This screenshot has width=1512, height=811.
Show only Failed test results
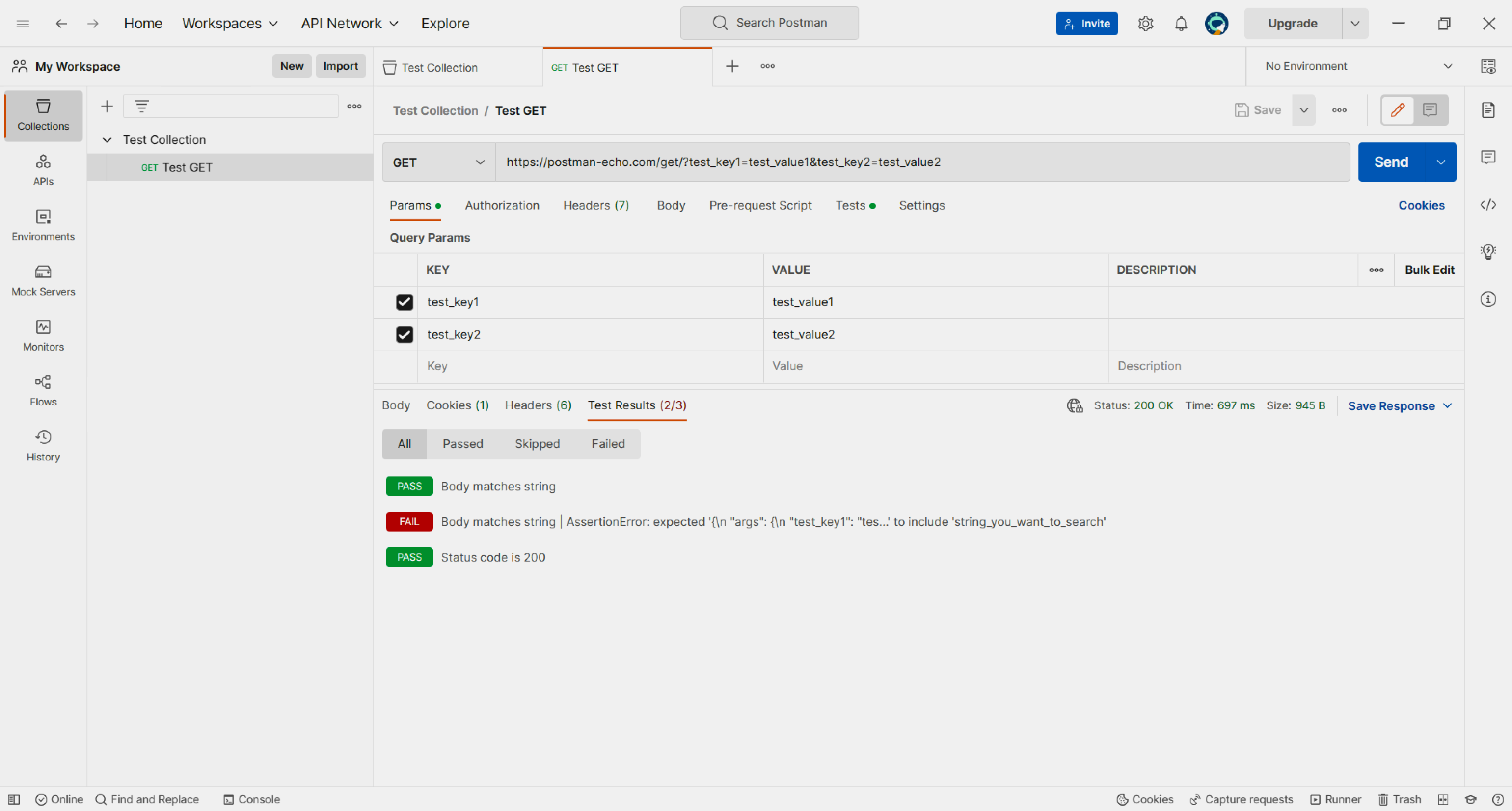(x=608, y=444)
